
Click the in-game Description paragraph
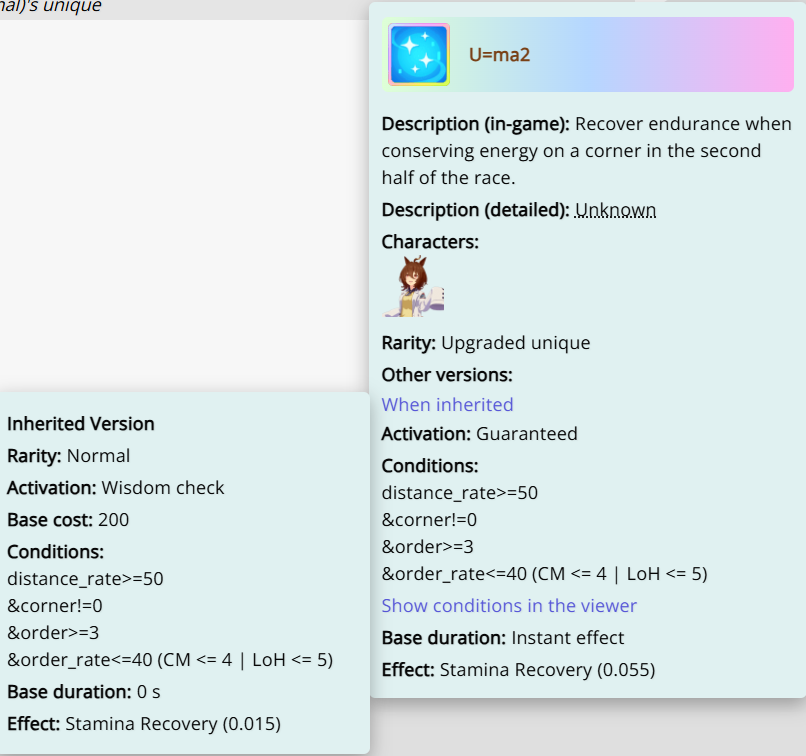(587, 151)
